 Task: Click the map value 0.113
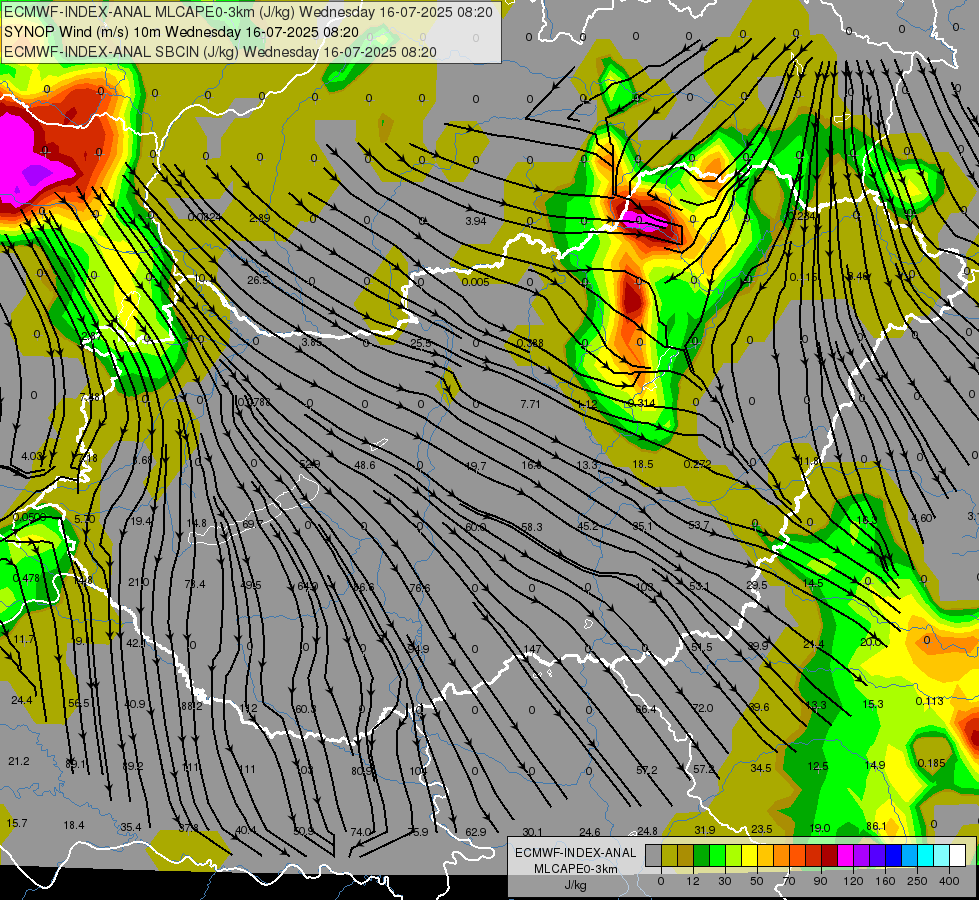[930, 701]
